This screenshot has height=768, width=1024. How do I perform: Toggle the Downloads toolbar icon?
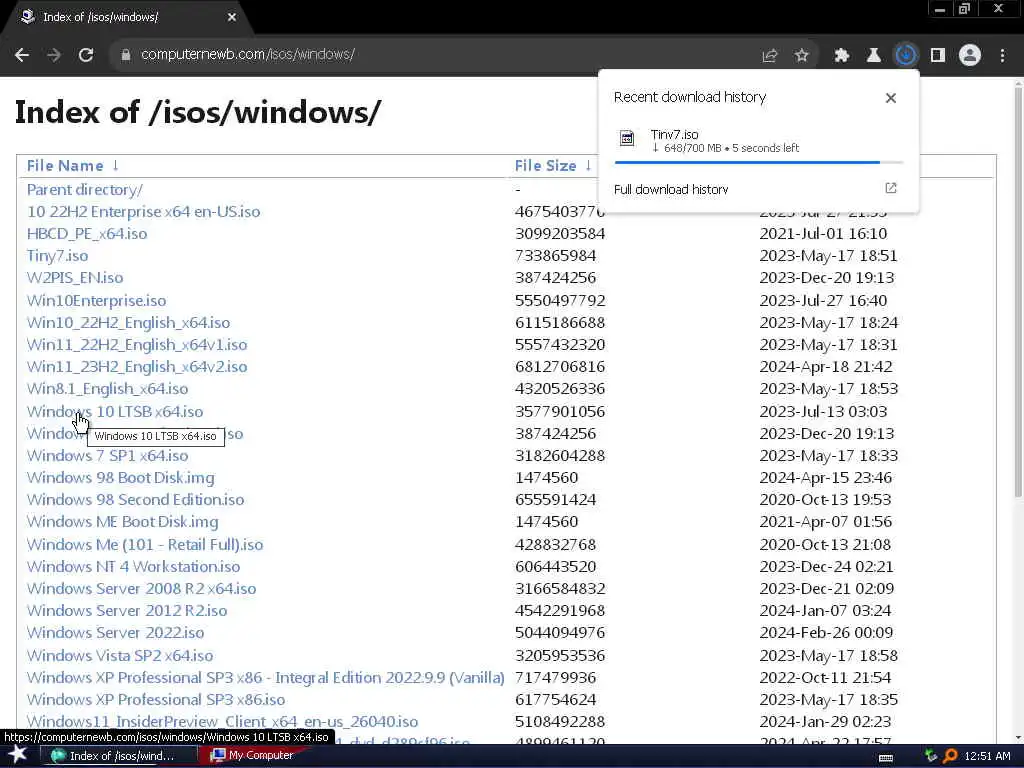click(906, 56)
